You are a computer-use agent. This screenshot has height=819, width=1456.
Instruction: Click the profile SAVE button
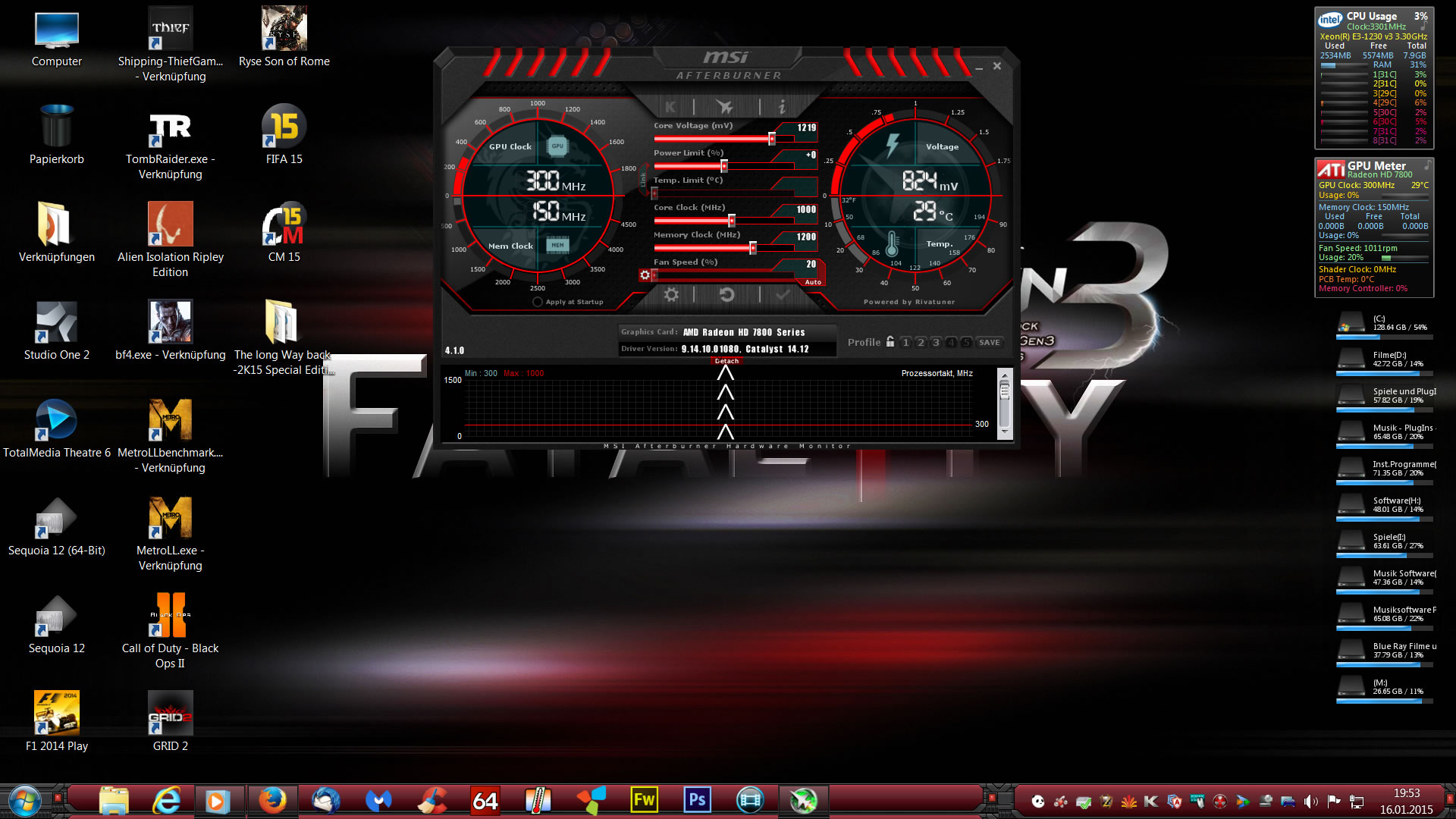(989, 343)
